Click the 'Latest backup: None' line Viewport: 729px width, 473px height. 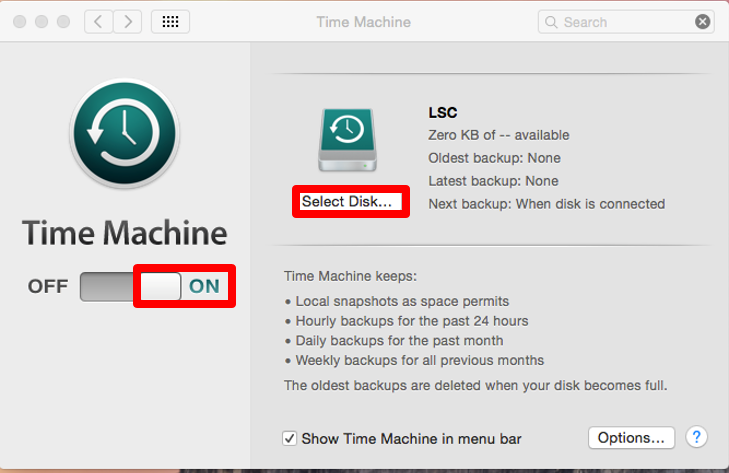coord(493,181)
